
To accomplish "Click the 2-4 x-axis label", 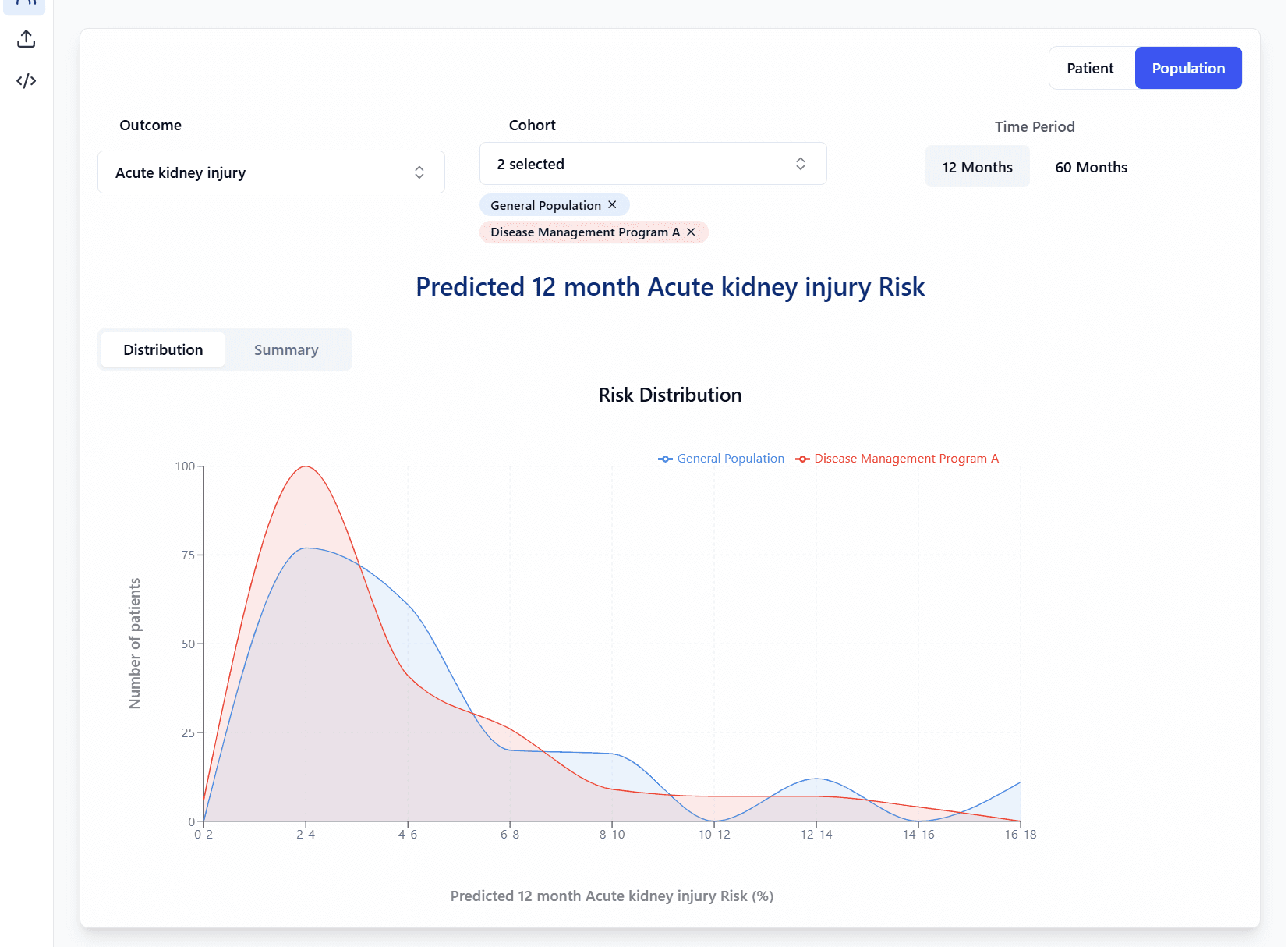I will 306,835.
